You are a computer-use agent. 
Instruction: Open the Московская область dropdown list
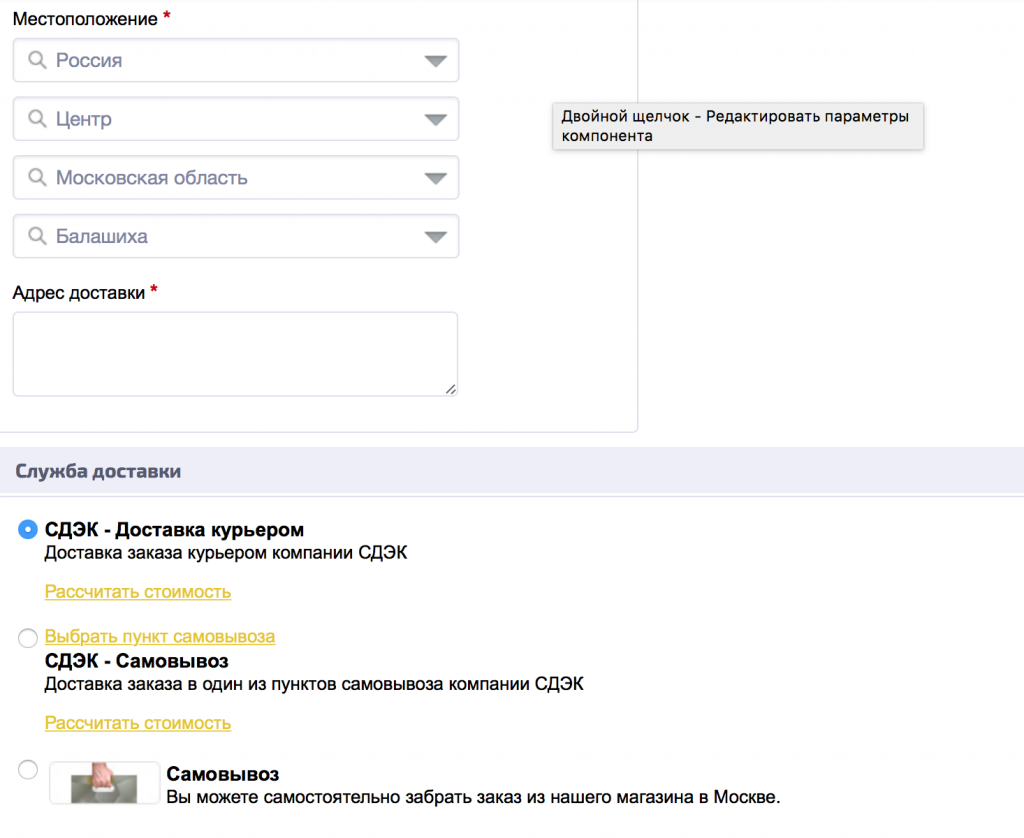pyautogui.click(x=436, y=177)
